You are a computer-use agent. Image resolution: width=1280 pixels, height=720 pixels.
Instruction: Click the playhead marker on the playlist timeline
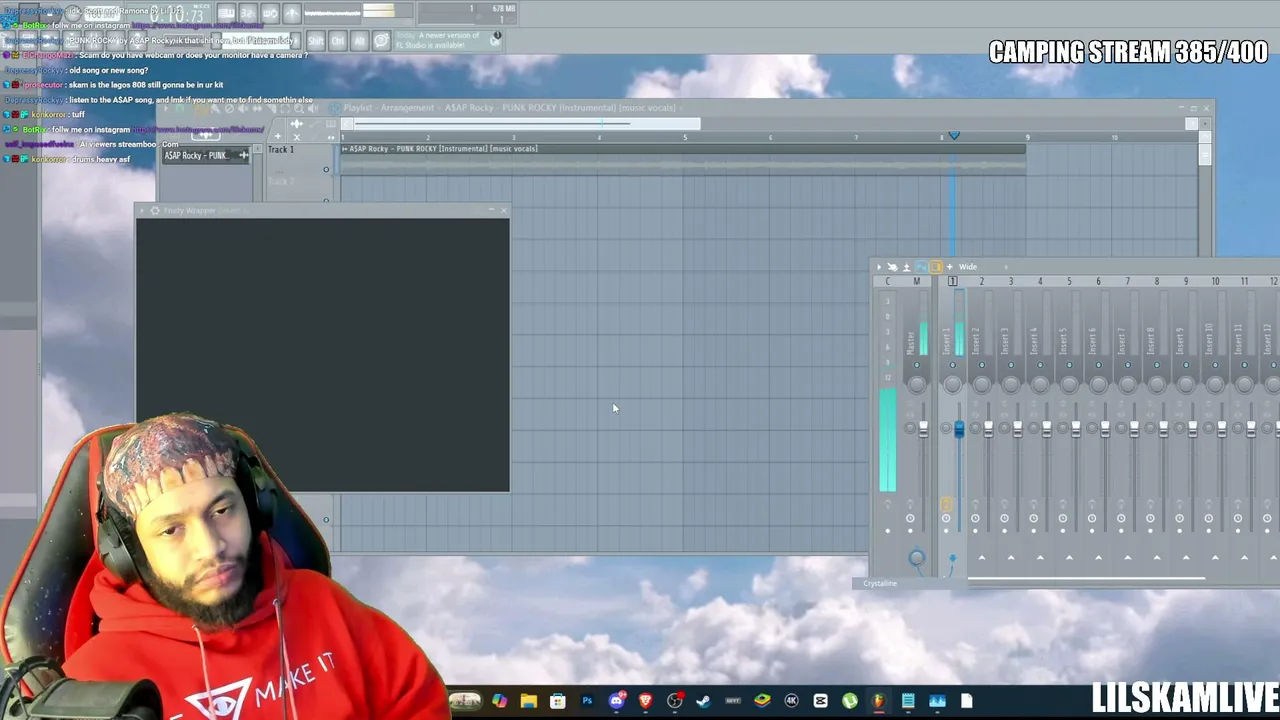[954, 136]
